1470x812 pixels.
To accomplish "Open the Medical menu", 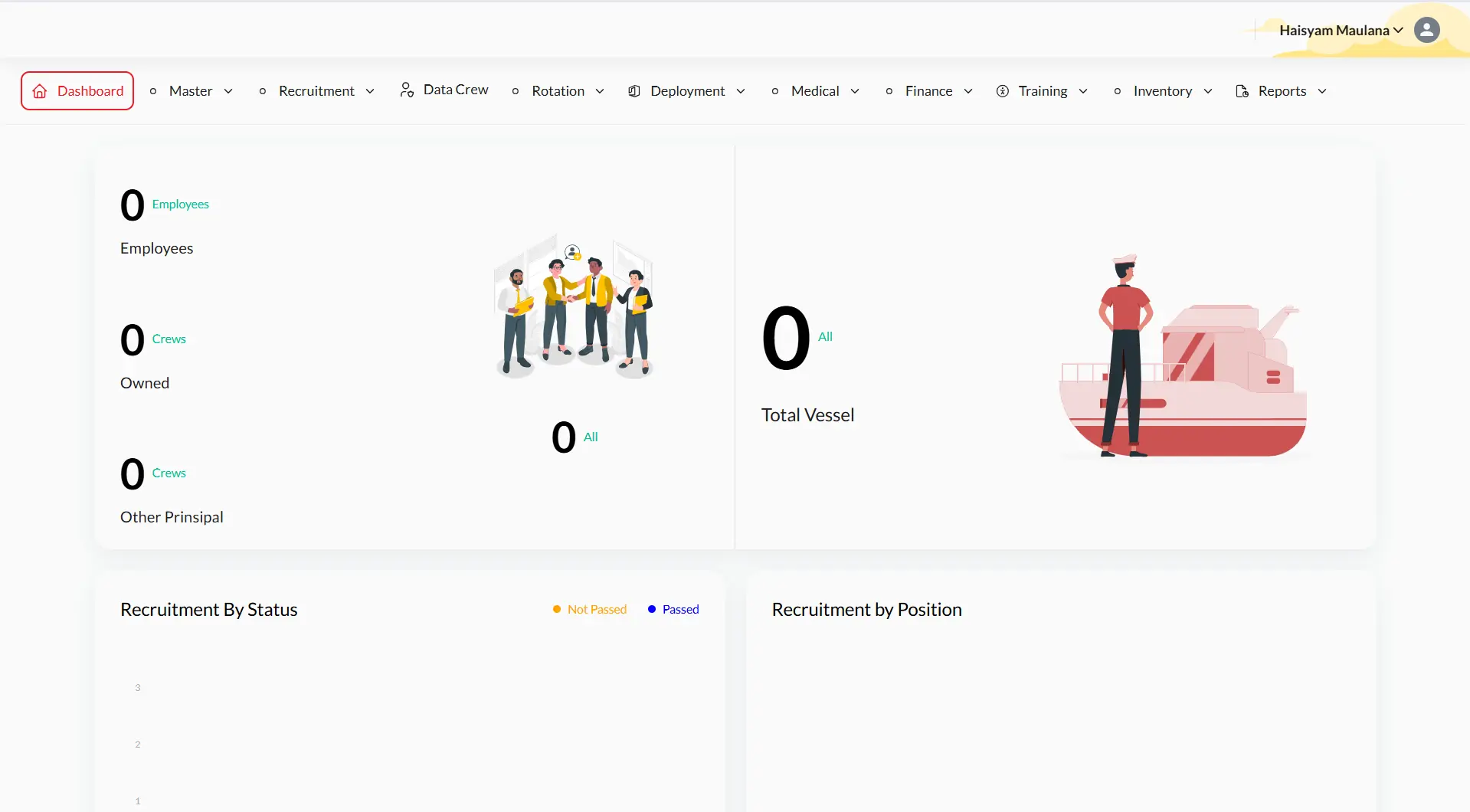I will pyautogui.click(x=815, y=91).
